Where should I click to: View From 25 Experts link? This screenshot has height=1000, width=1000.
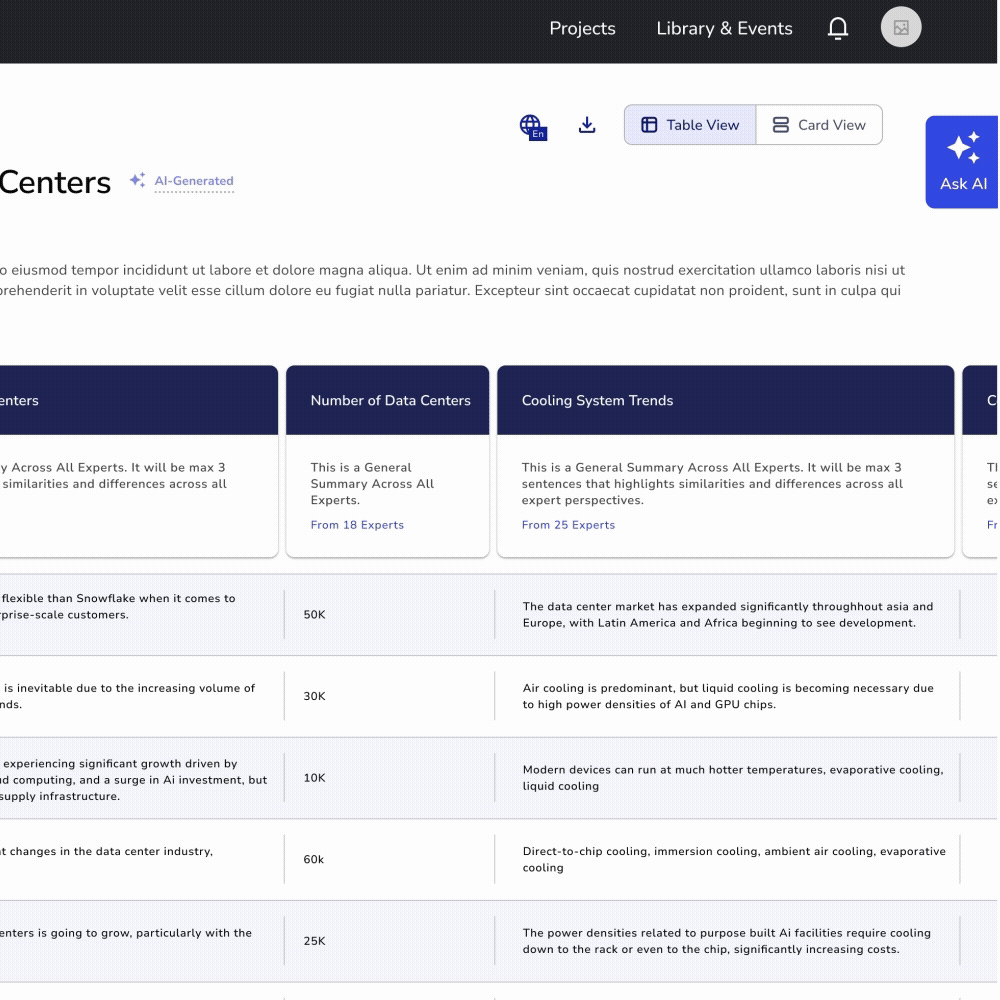click(568, 525)
